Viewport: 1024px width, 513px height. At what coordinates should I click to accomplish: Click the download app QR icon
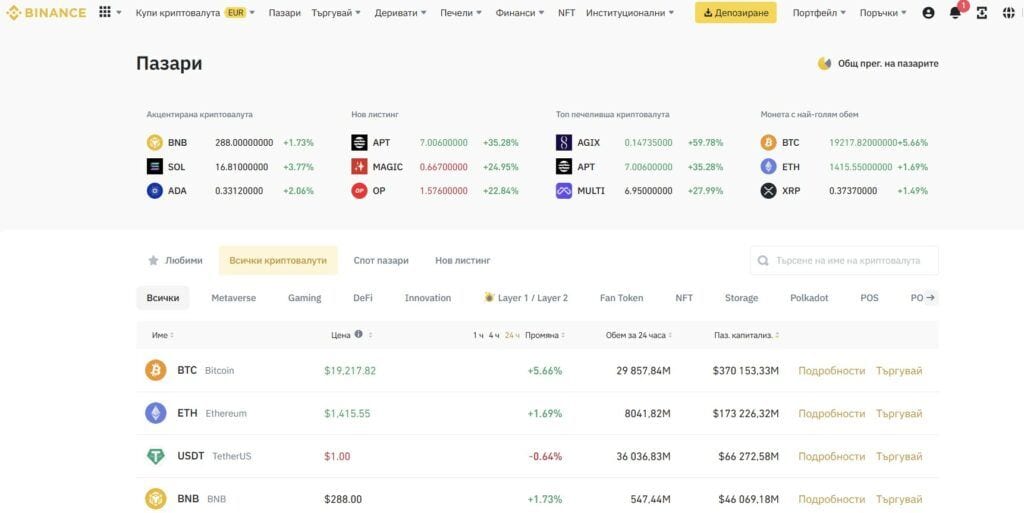point(982,12)
